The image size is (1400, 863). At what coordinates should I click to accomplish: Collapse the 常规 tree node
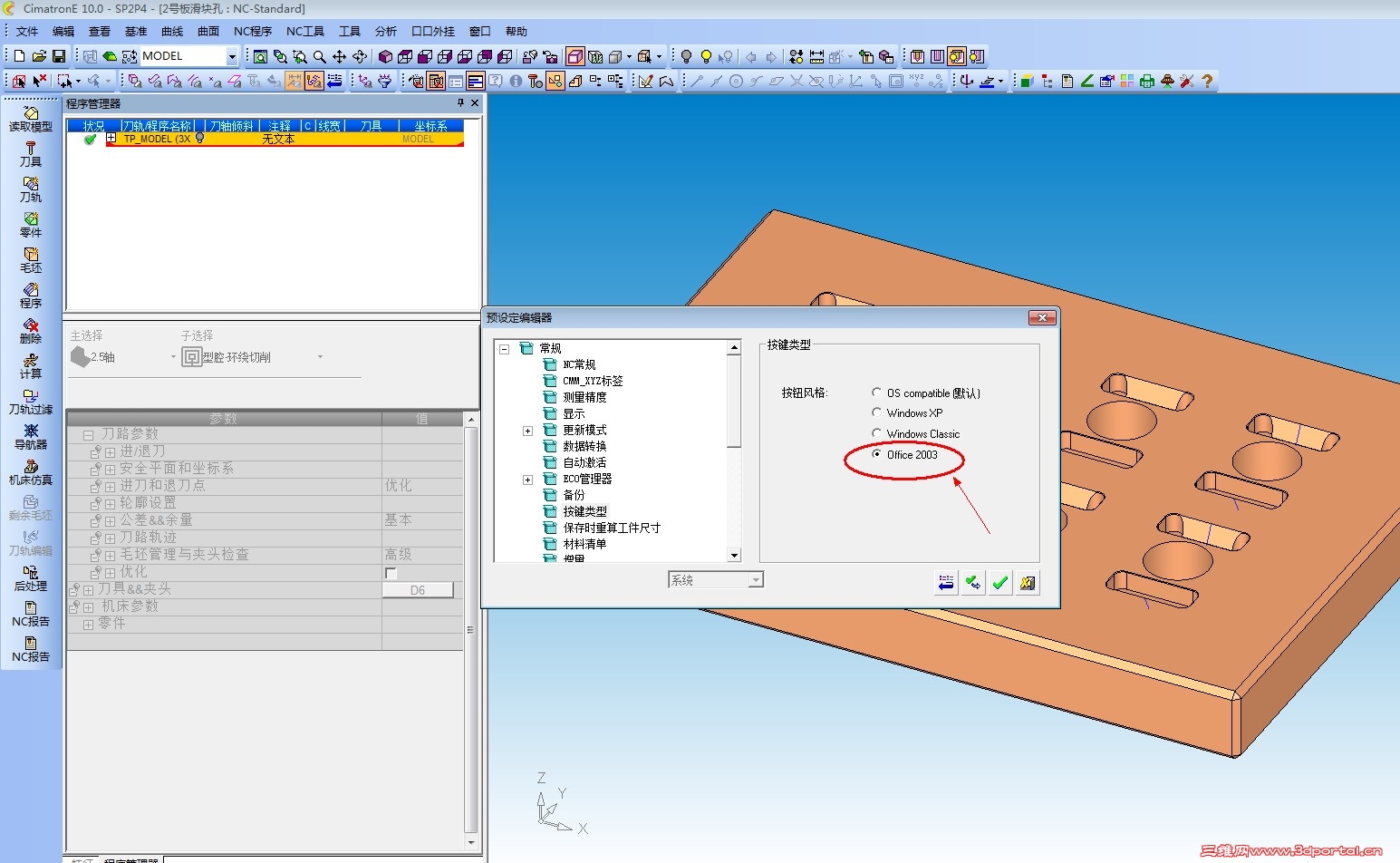tap(505, 348)
